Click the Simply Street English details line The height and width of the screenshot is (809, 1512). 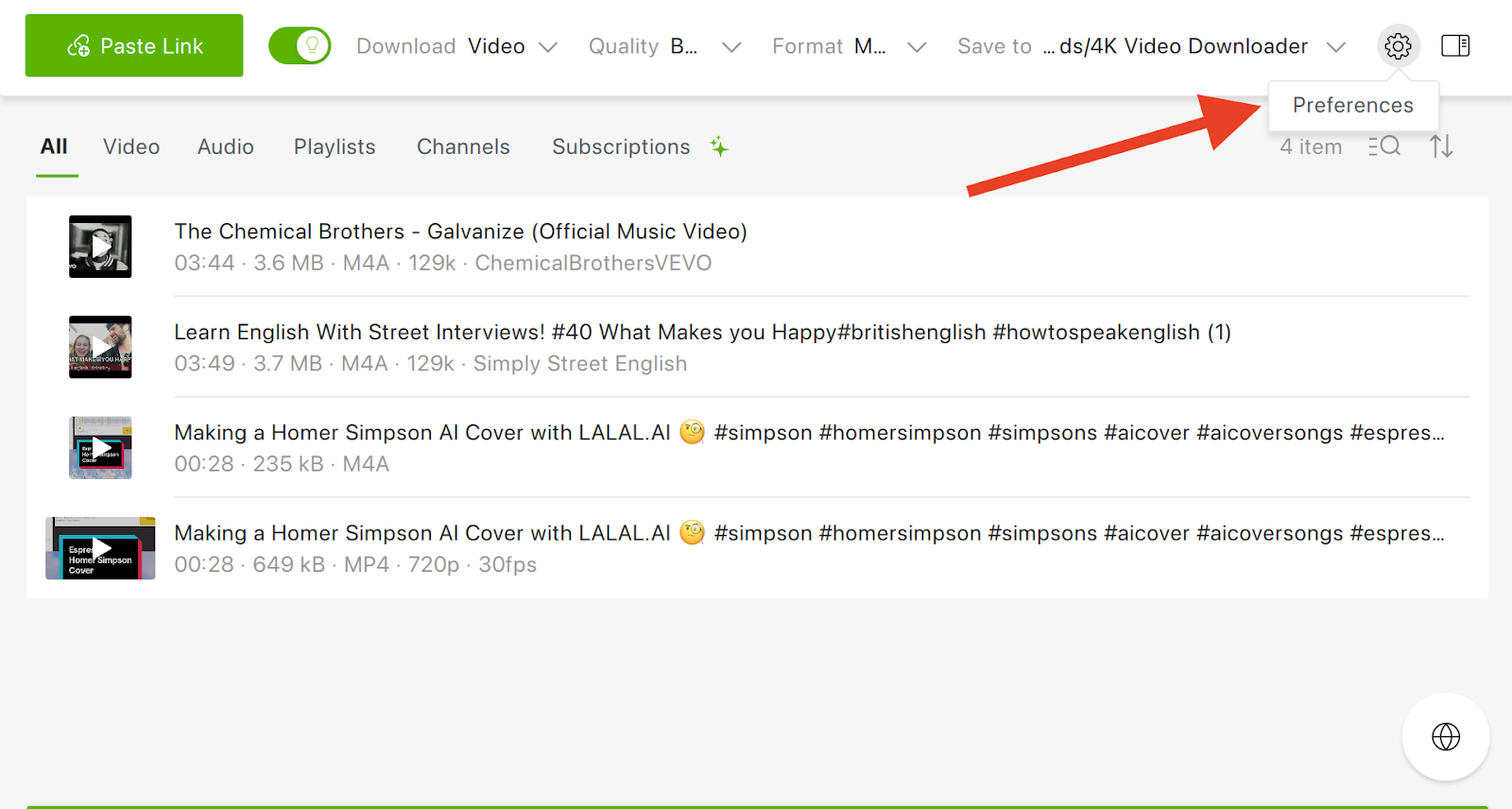point(430,364)
